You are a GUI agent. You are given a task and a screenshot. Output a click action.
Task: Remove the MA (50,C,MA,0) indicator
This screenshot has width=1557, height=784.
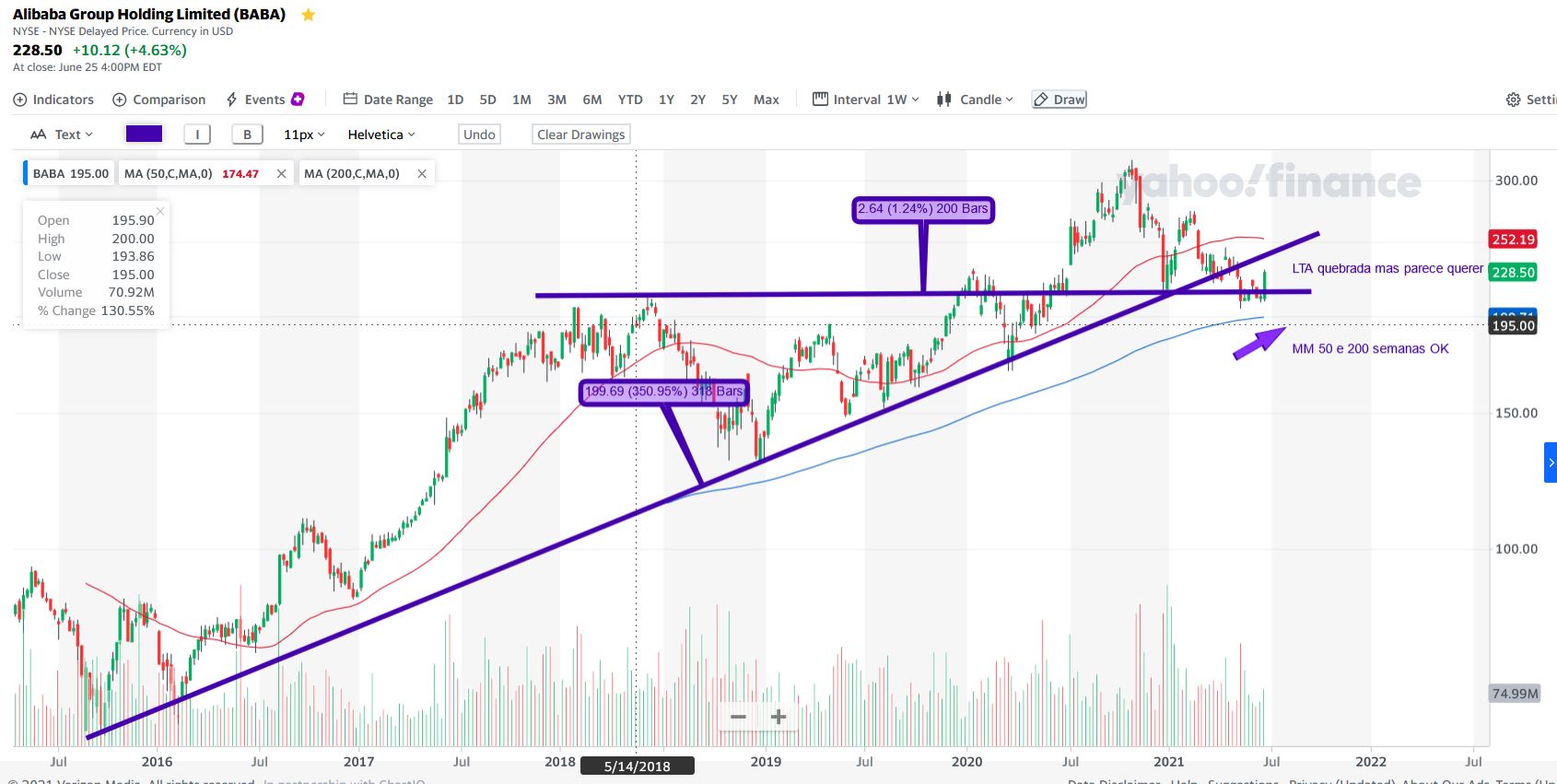coord(281,173)
